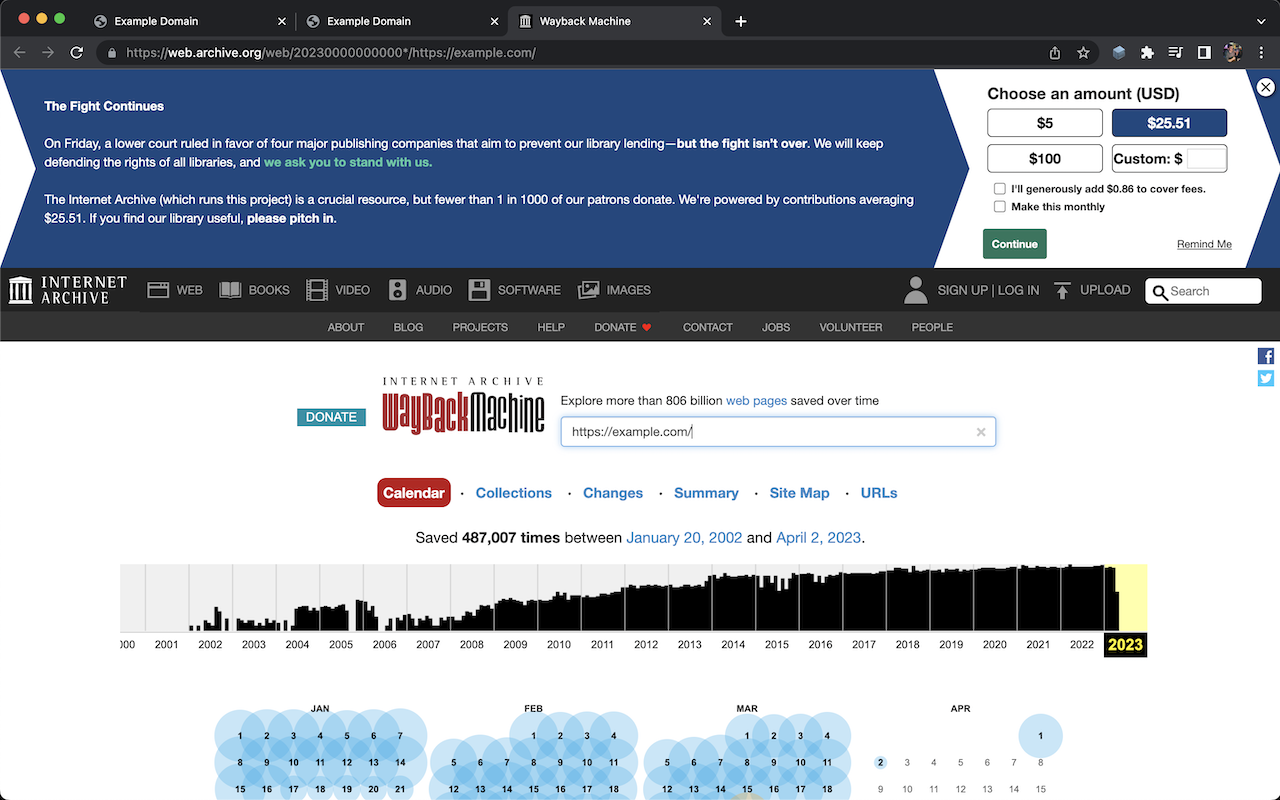This screenshot has height=800, width=1280.
Task: Click the Upload arrow icon
Action: click(x=1063, y=290)
